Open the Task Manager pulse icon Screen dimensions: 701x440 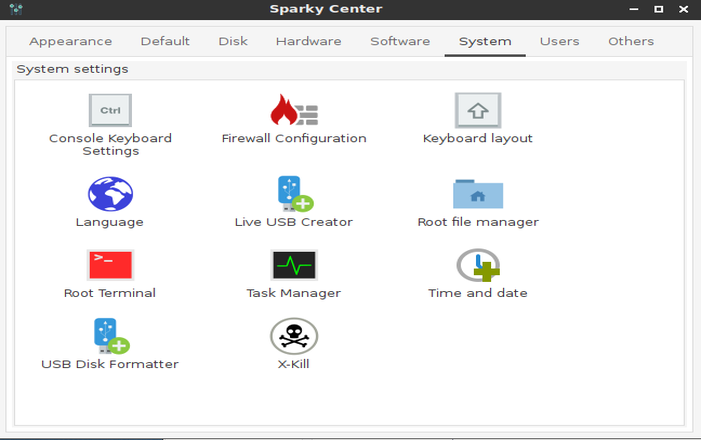(x=294, y=265)
